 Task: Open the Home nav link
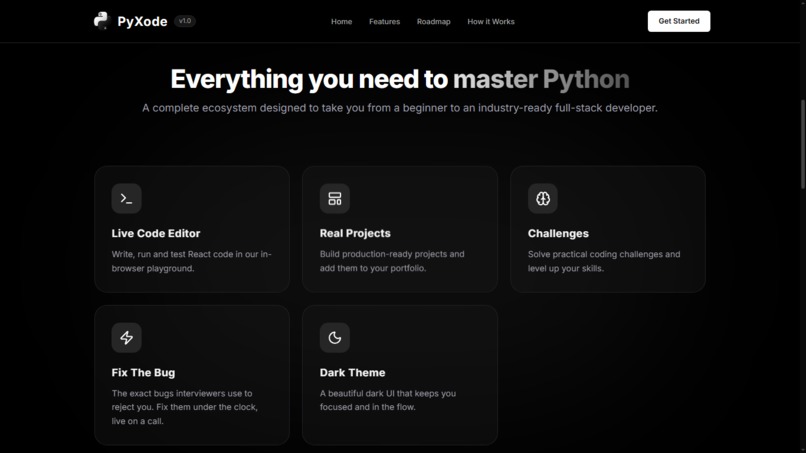(x=341, y=22)
